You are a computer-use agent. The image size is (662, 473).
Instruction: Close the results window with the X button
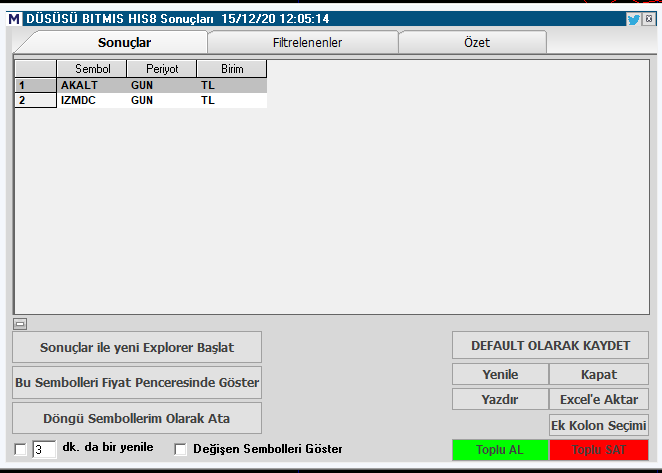click(x=649, y=19)
